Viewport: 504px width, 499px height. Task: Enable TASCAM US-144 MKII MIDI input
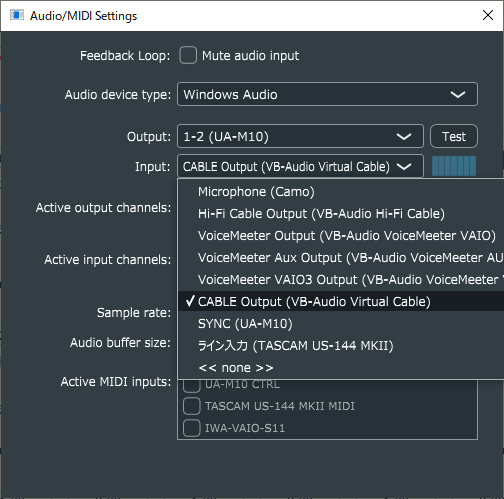(x=192, y=406)
